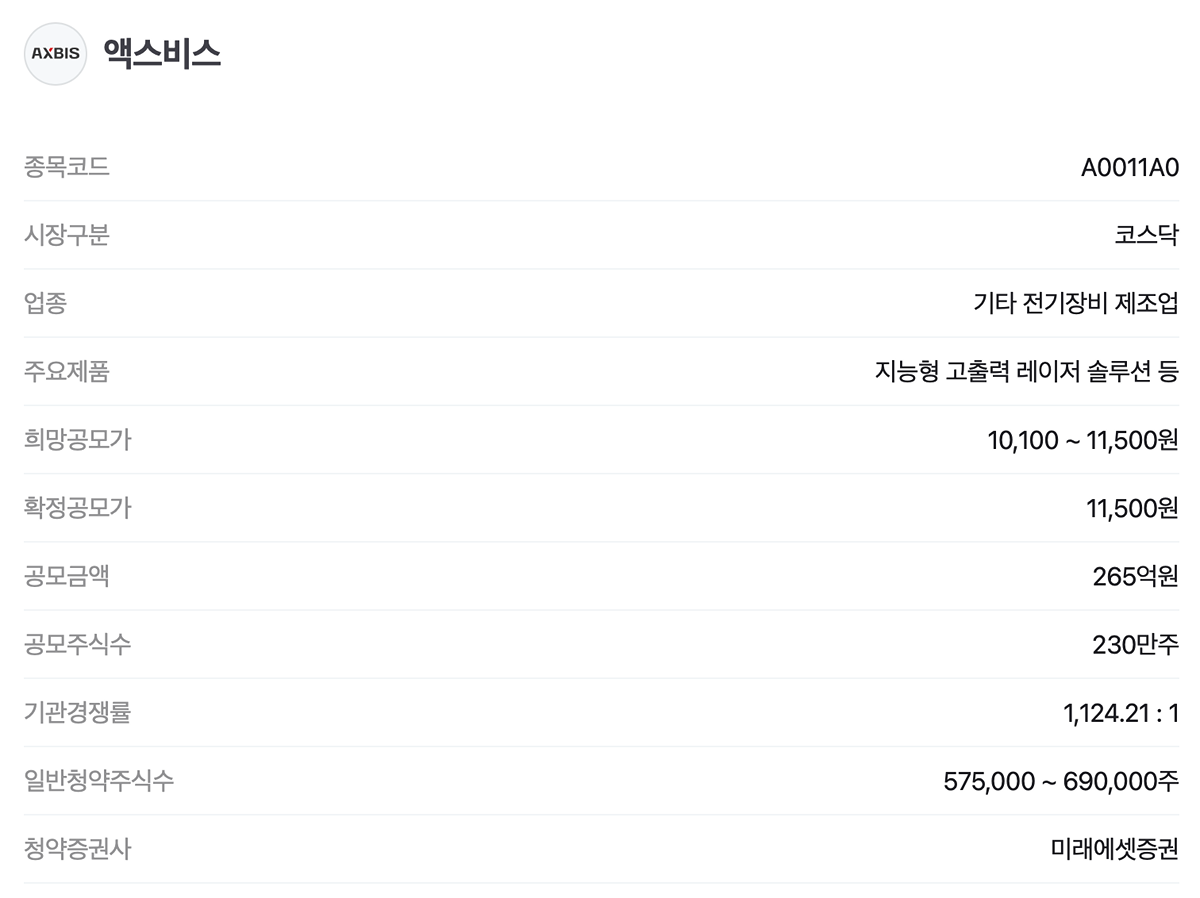Select the stock code A0011A0
The image size is (1200, 898).
(x=1129, y=168)
